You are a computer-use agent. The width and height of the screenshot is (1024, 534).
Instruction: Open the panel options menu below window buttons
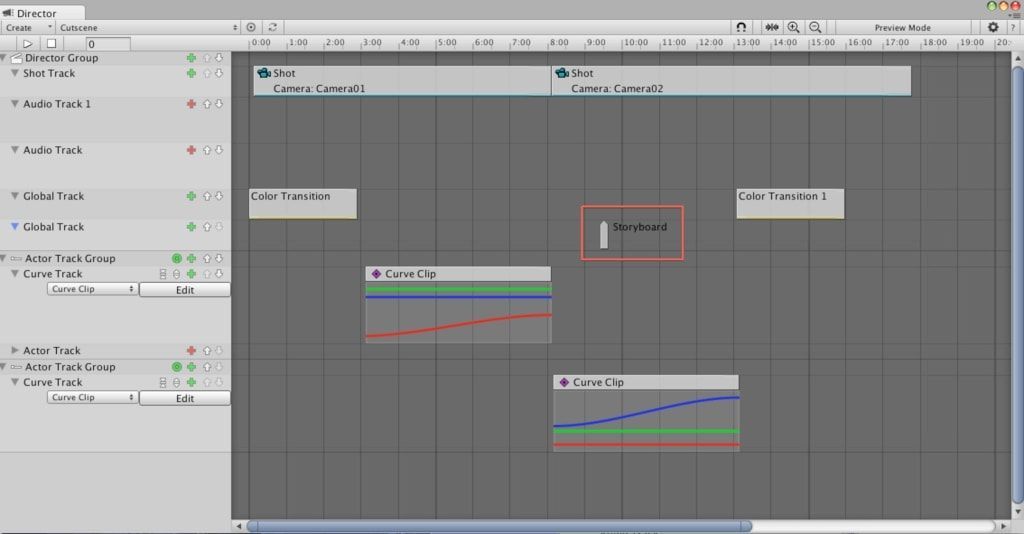click(1014, 15)
